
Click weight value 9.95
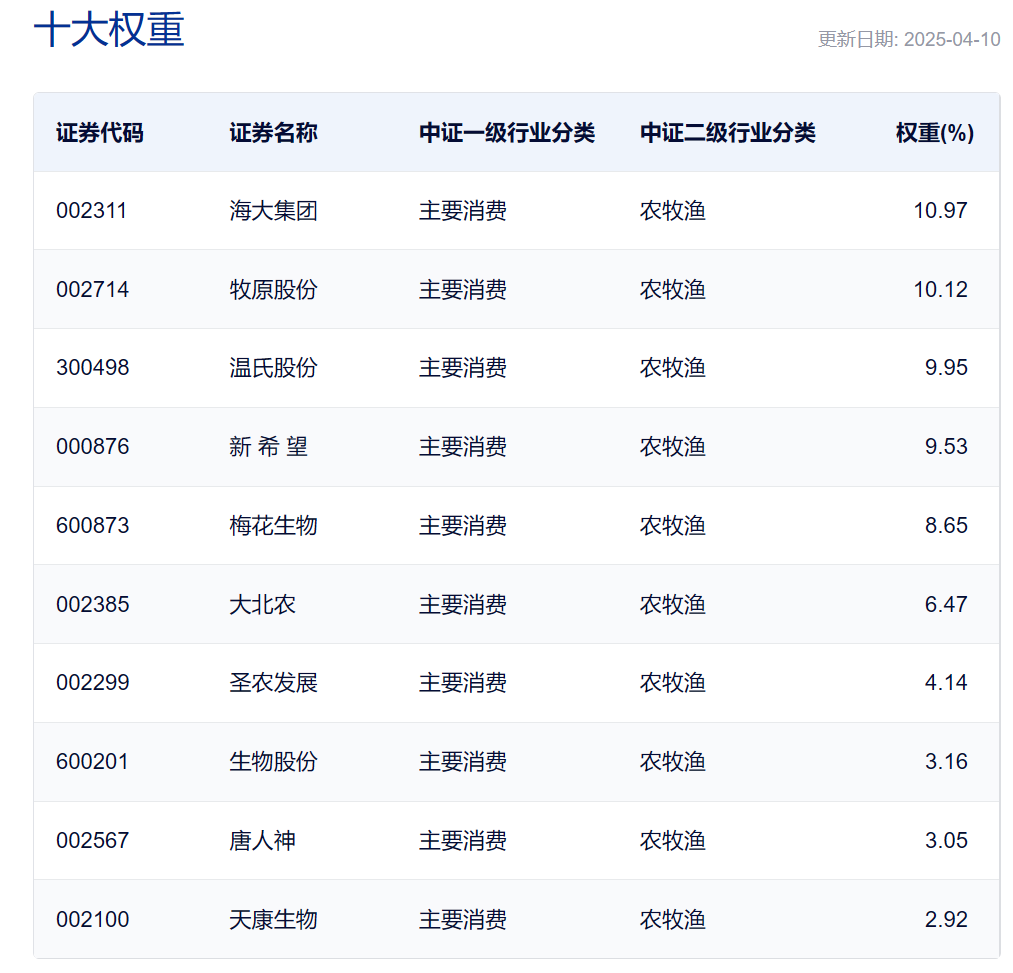(x=946, y=368)
